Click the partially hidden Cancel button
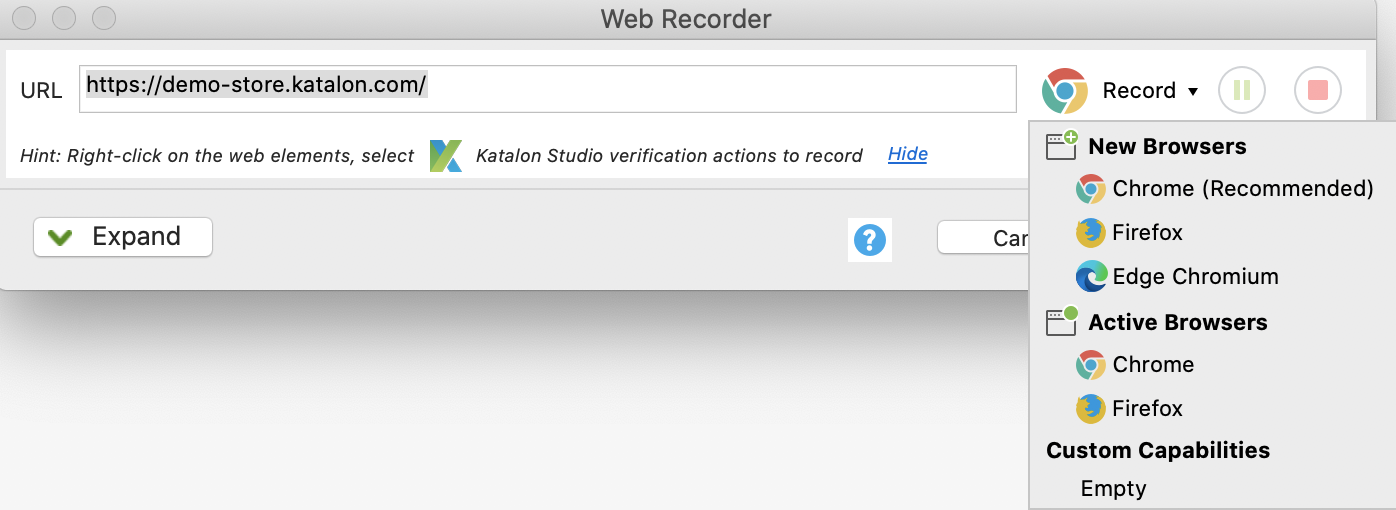The height and width of the screenshot is (510, 1396). point(983,238)
